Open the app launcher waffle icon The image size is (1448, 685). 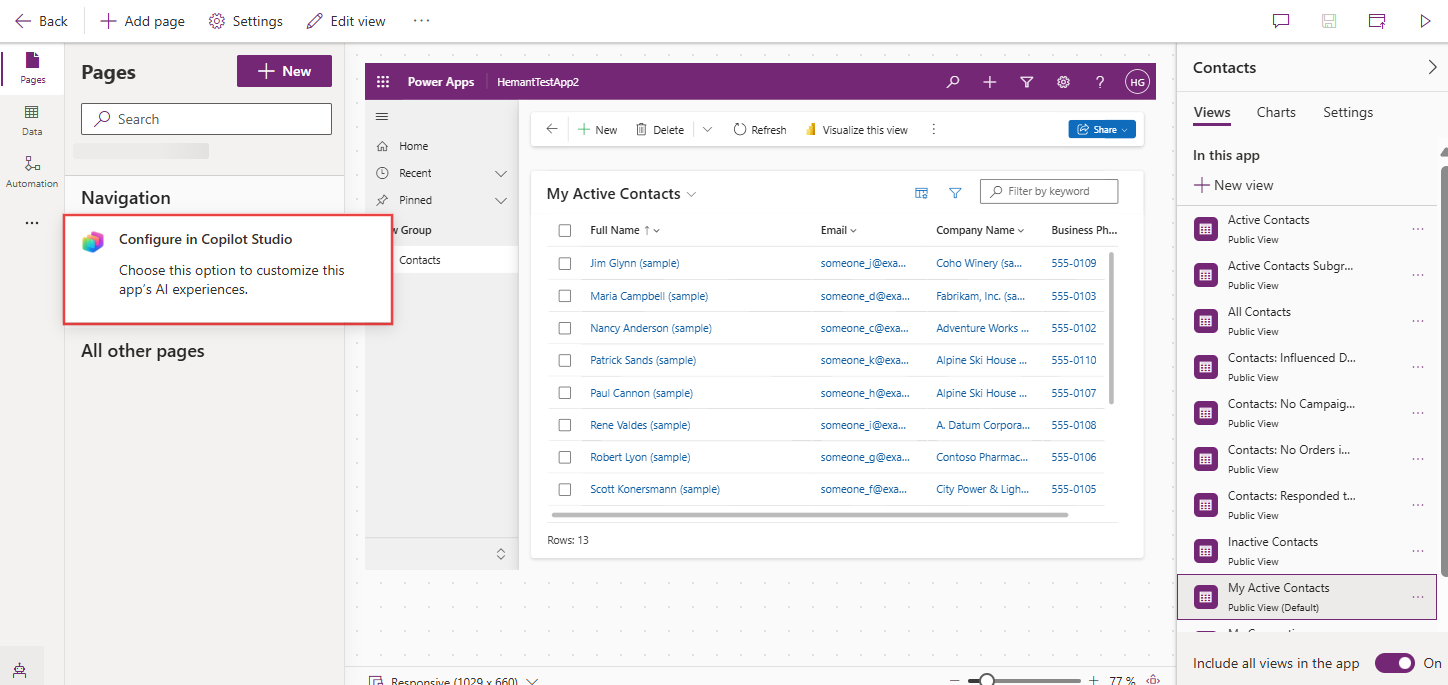coord(383,82)
